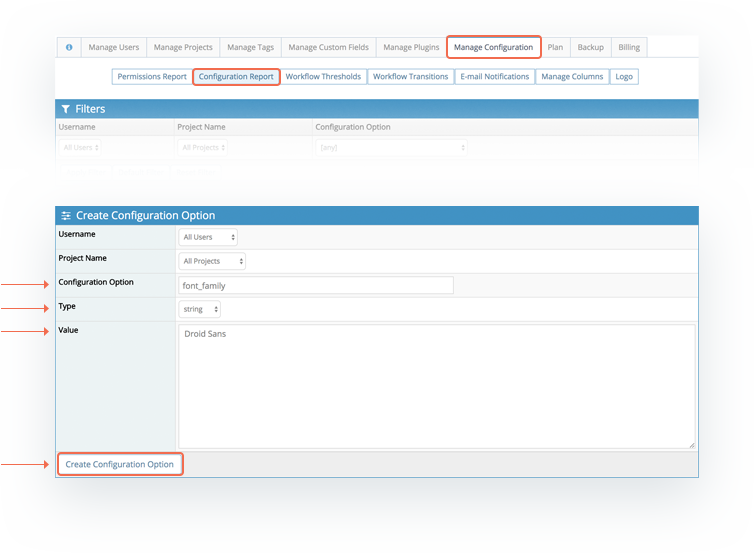Image resolution: width=754 pixels, height=553 pixels.
Task: Click the Value text area resize handle
Action: pos(691,445)
